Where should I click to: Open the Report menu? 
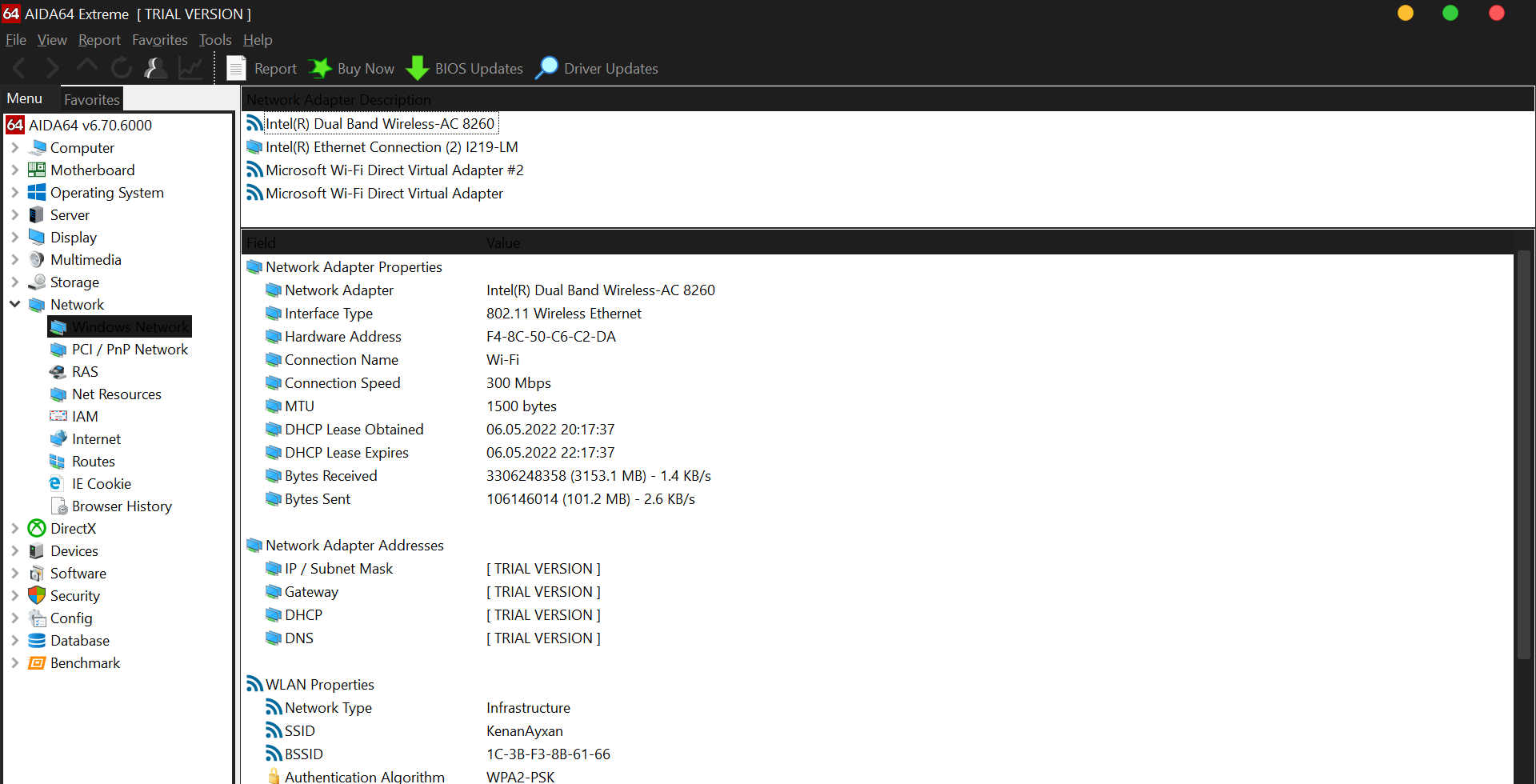(x=99, y=39)
